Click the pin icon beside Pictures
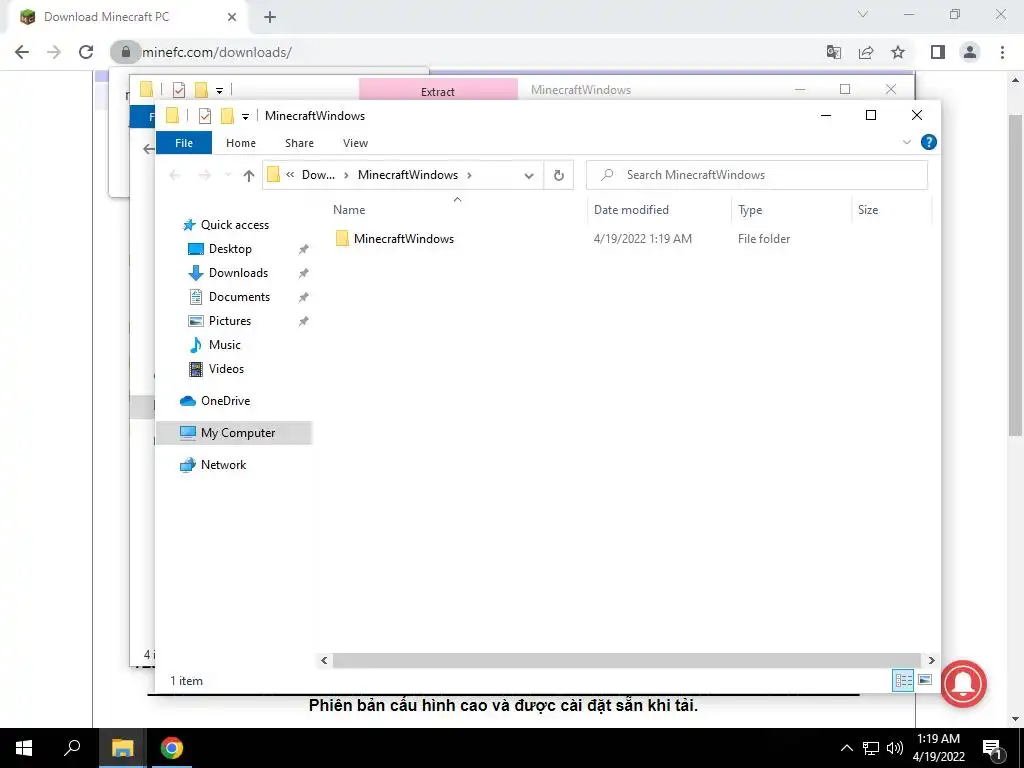The height and width of the screenshot is (768, 1024). [x=304, y=321]
